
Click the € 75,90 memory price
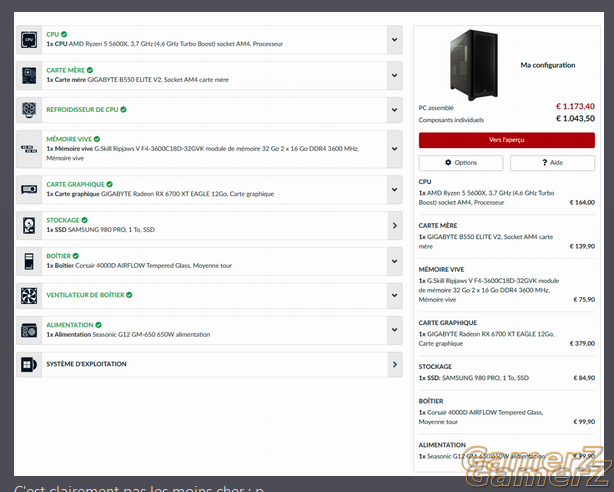584,300
